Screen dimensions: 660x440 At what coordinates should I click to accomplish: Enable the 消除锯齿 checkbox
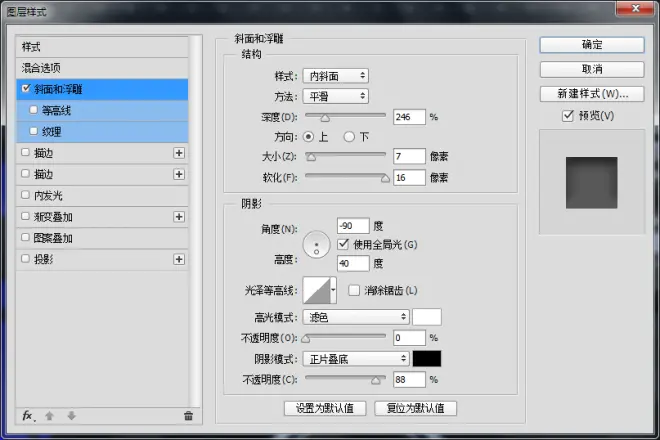tap(354, 290)
